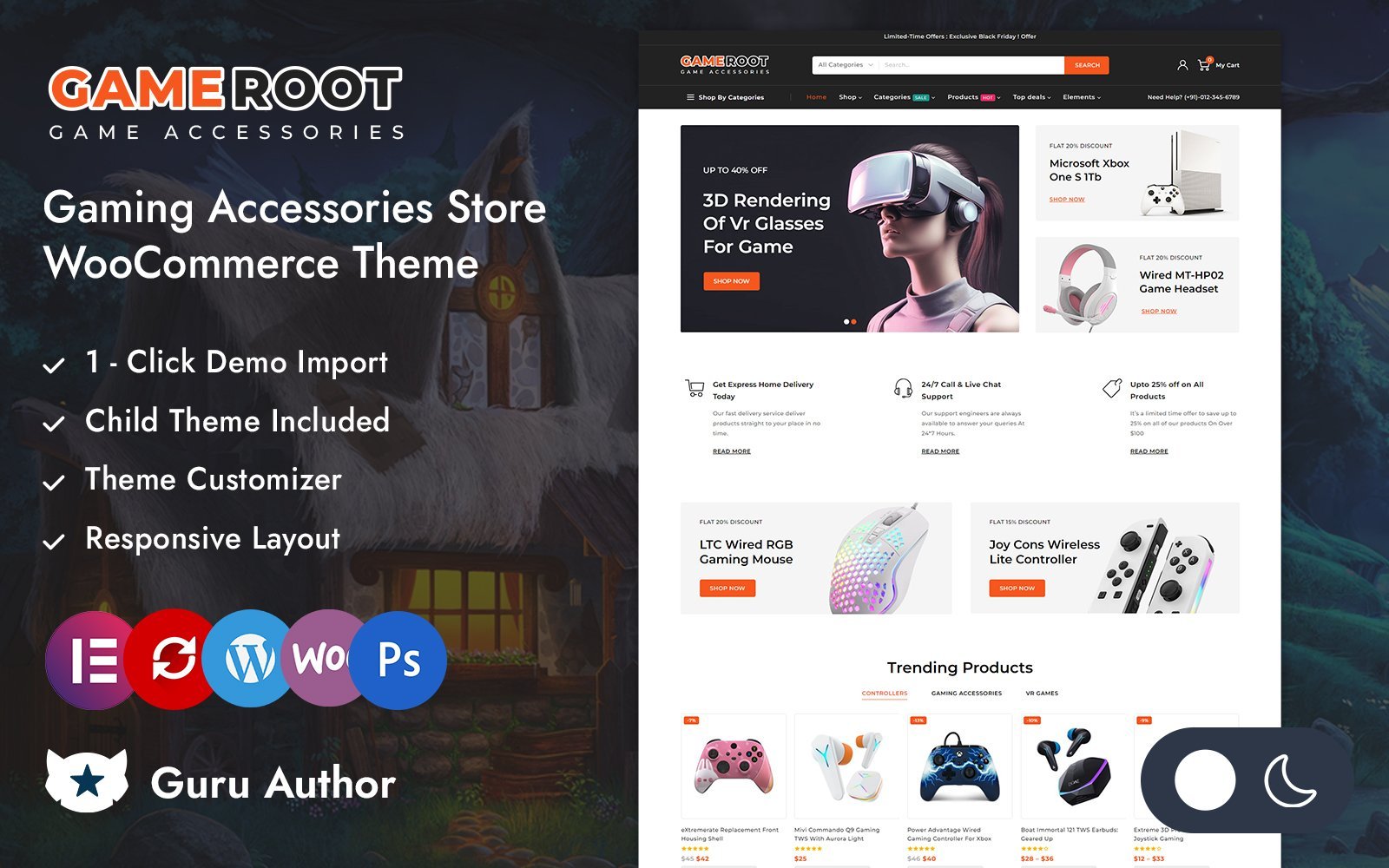Viewport: 1389px width, 868px height.
Task: Select the second hero slider dot
Action: tap(853, 322)
